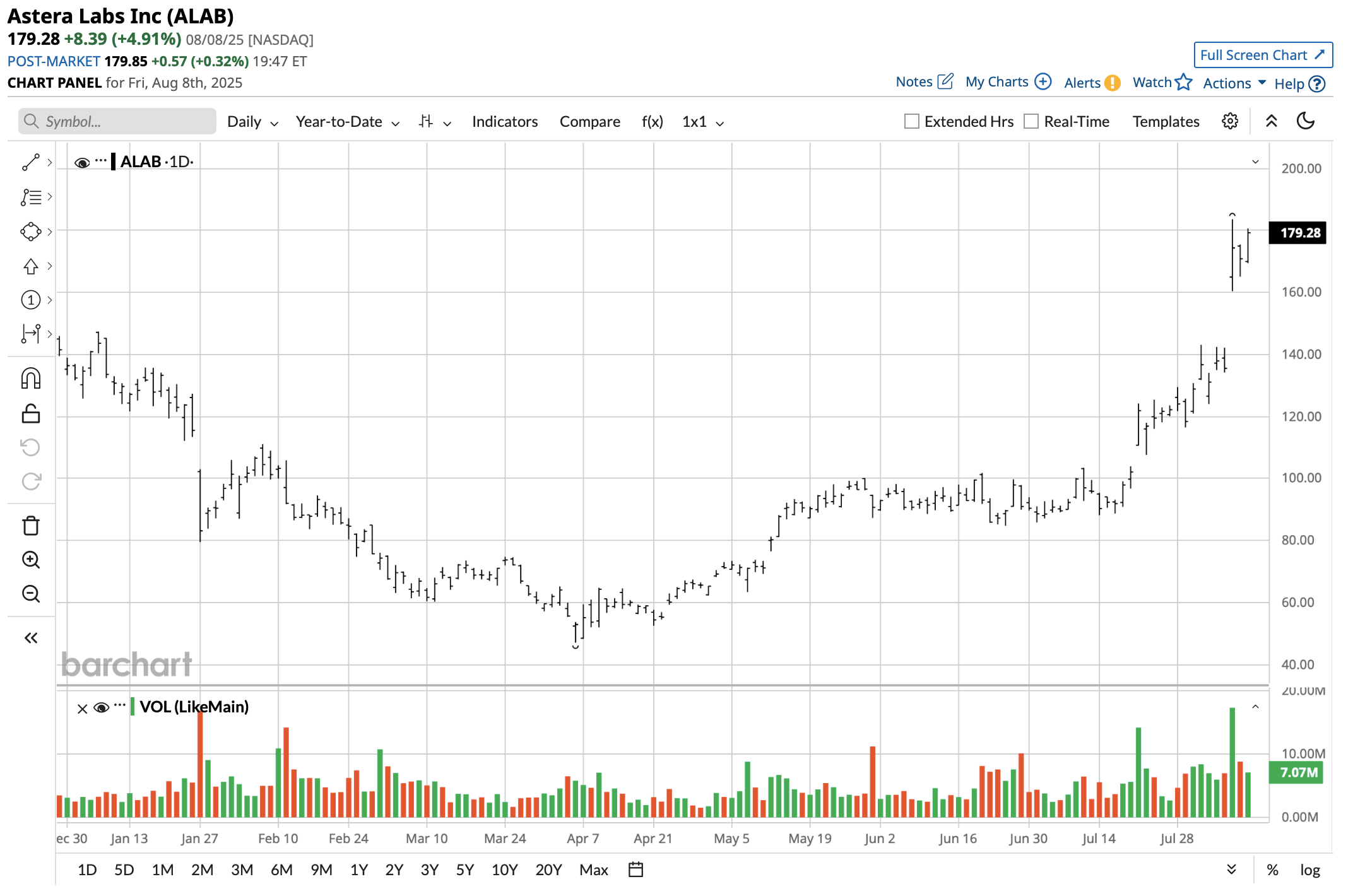The width and height of the screenshot is (1353, 896).
Task: Toggle ALAB series visibility eye
Action: point(82,163)
